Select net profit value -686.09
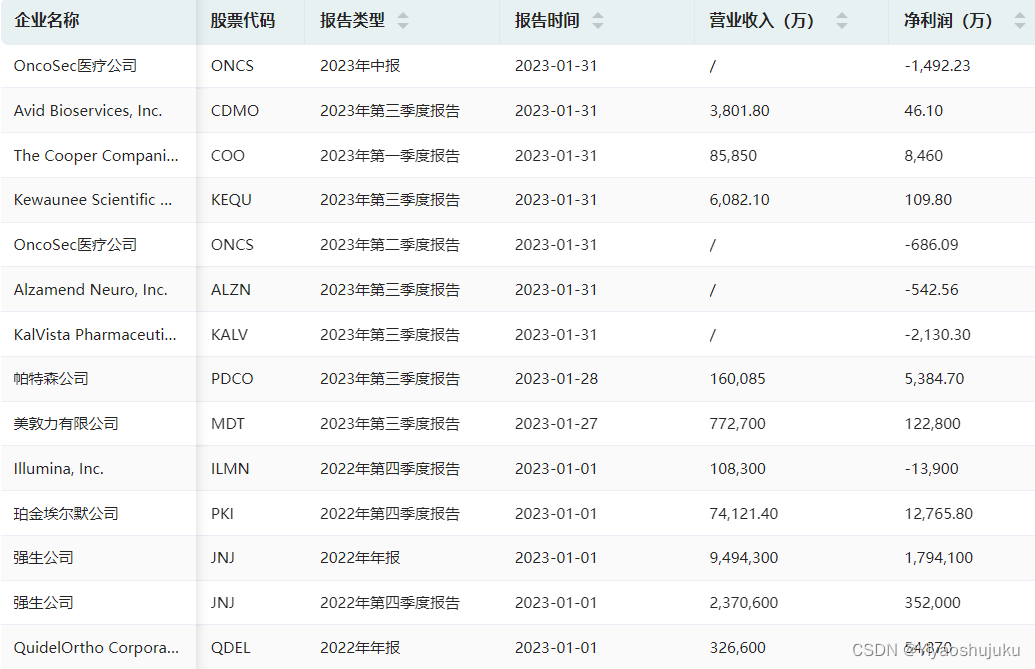1035x669 pixels. pyautogui.click(x=931, y=245)
